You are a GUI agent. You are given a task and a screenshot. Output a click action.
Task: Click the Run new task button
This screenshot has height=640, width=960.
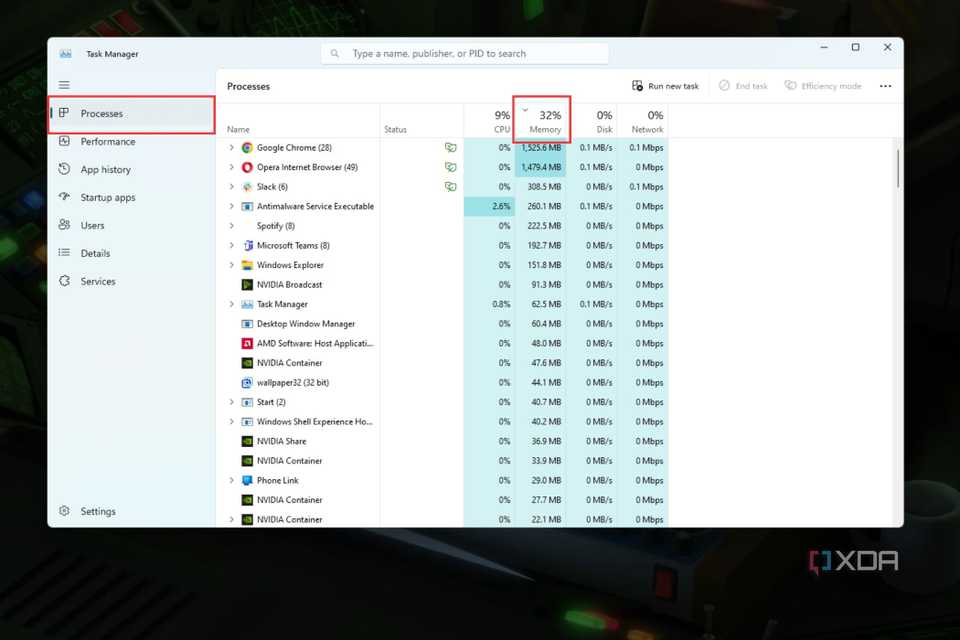[x=665, y=86]
